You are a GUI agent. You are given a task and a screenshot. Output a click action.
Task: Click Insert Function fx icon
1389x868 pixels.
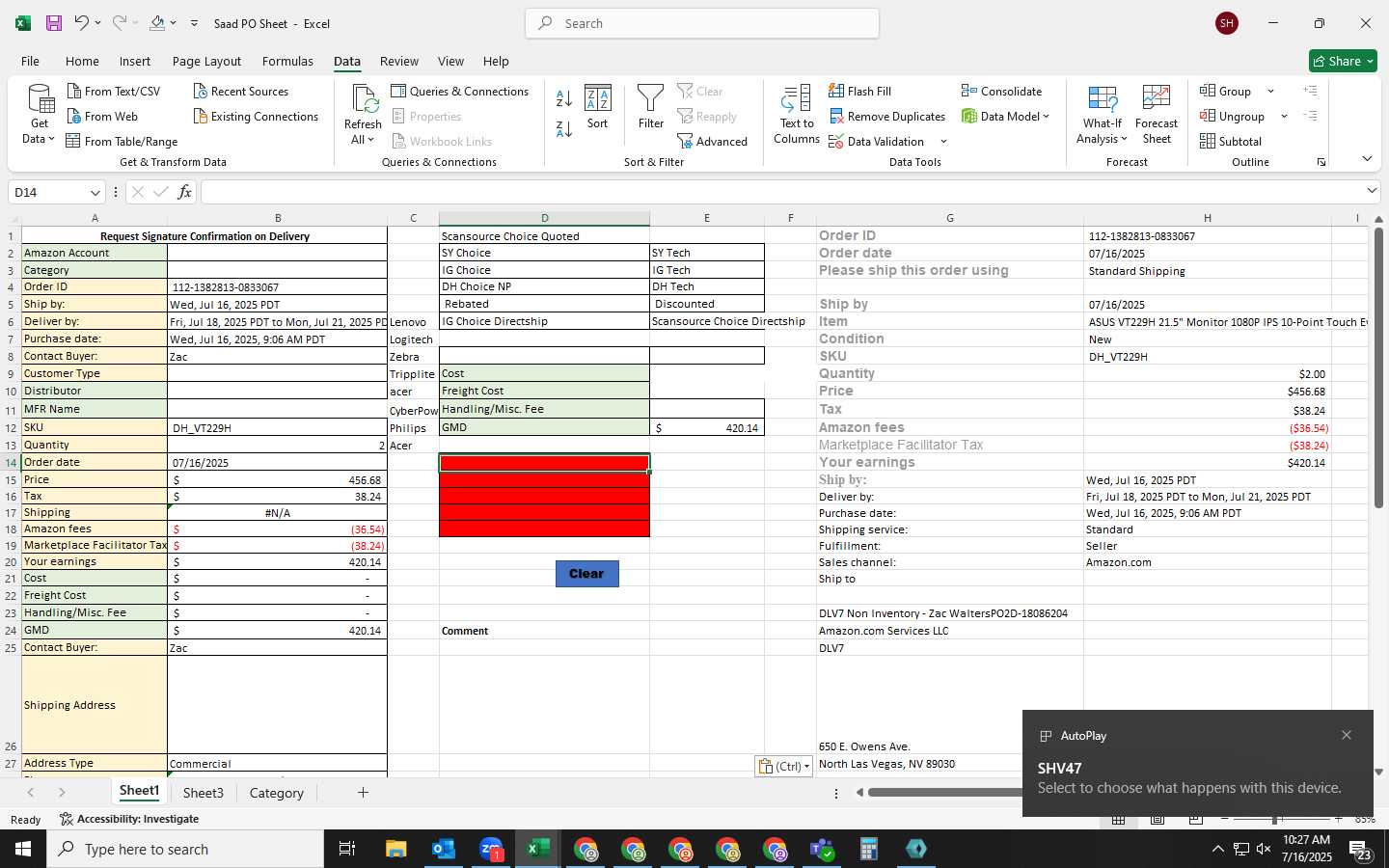(x=184, y=192)
